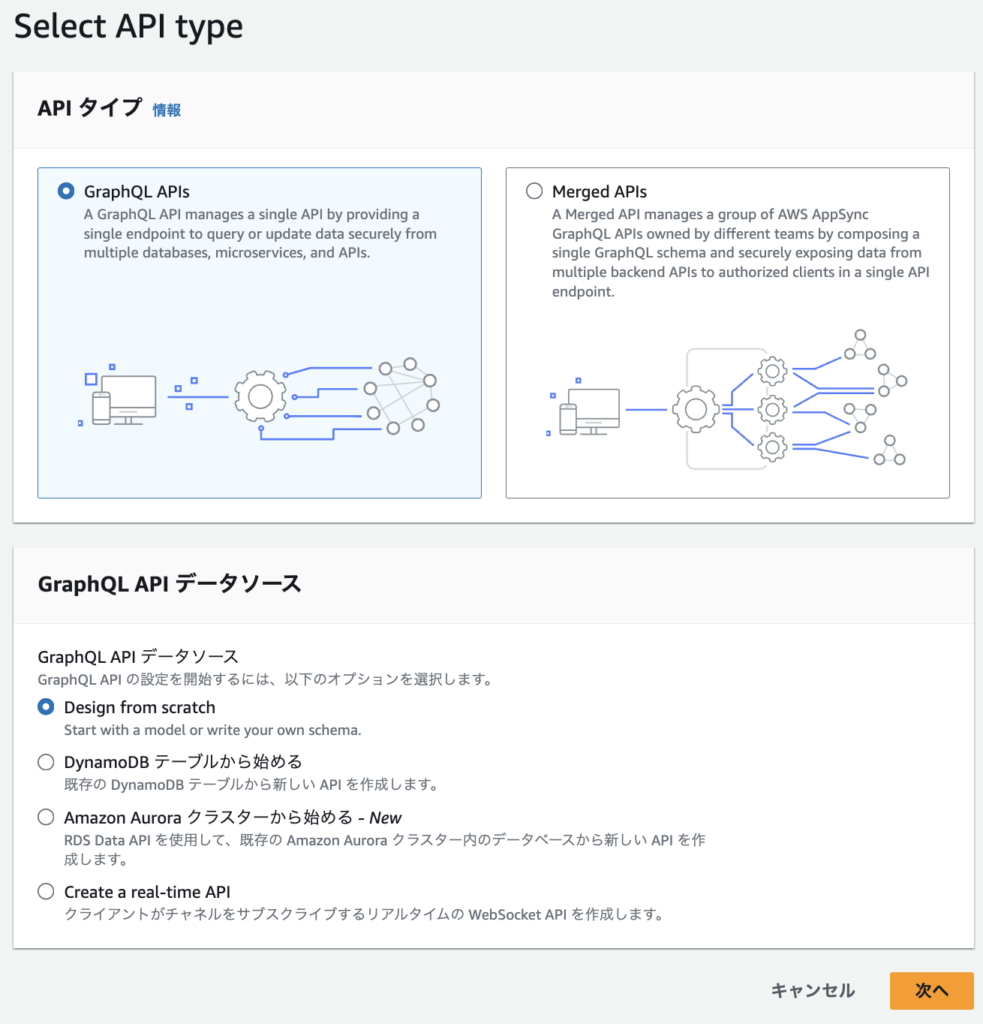This screenshot has height=1024, width=983.
Task: Choose the Create a real-time API option
Action: (45, 891)
